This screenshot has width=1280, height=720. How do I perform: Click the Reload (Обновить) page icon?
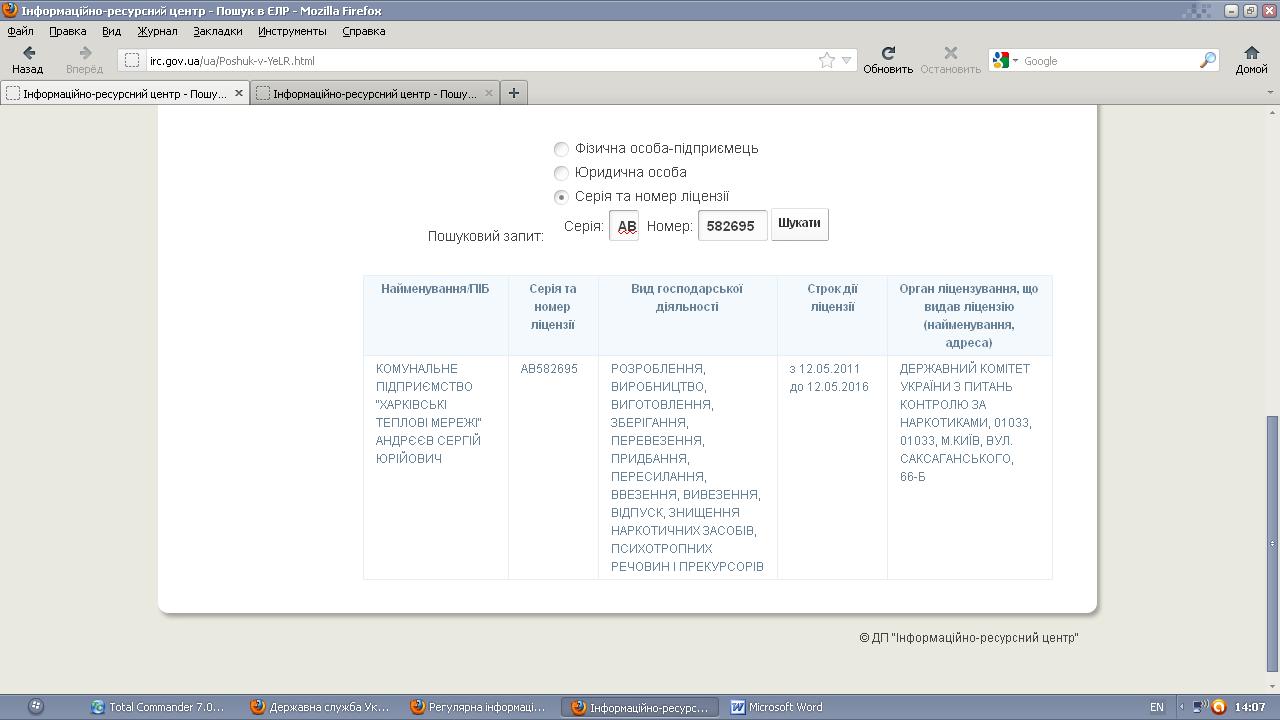[887, 54]
